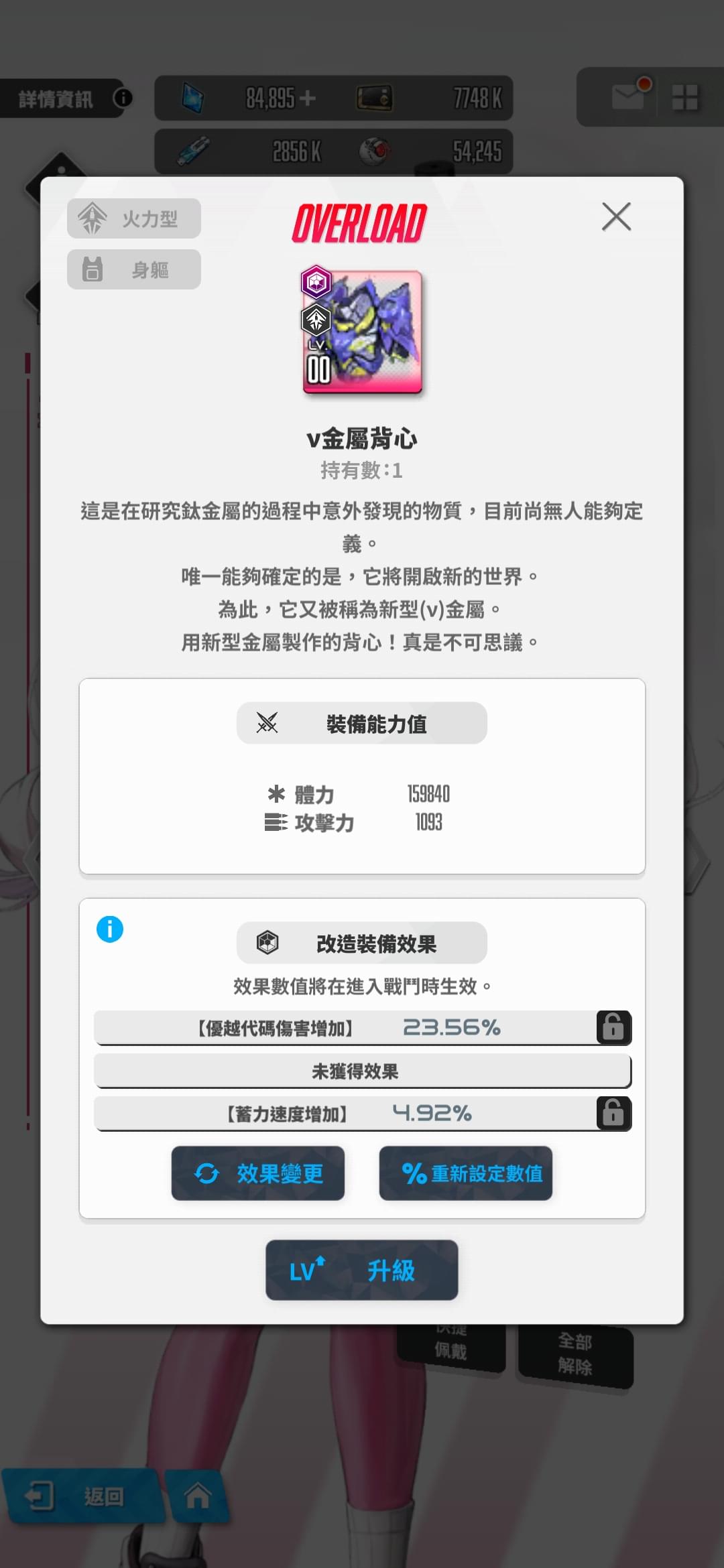This screenshot has width=724, height=1568.
Task: Toggle lock on 蓄力速度增加 effect
Action: tap(613, 1113)
